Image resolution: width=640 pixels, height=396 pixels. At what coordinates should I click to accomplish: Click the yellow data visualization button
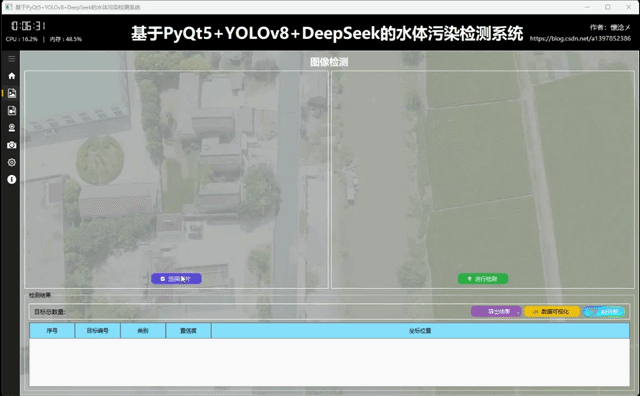(551, 311)
